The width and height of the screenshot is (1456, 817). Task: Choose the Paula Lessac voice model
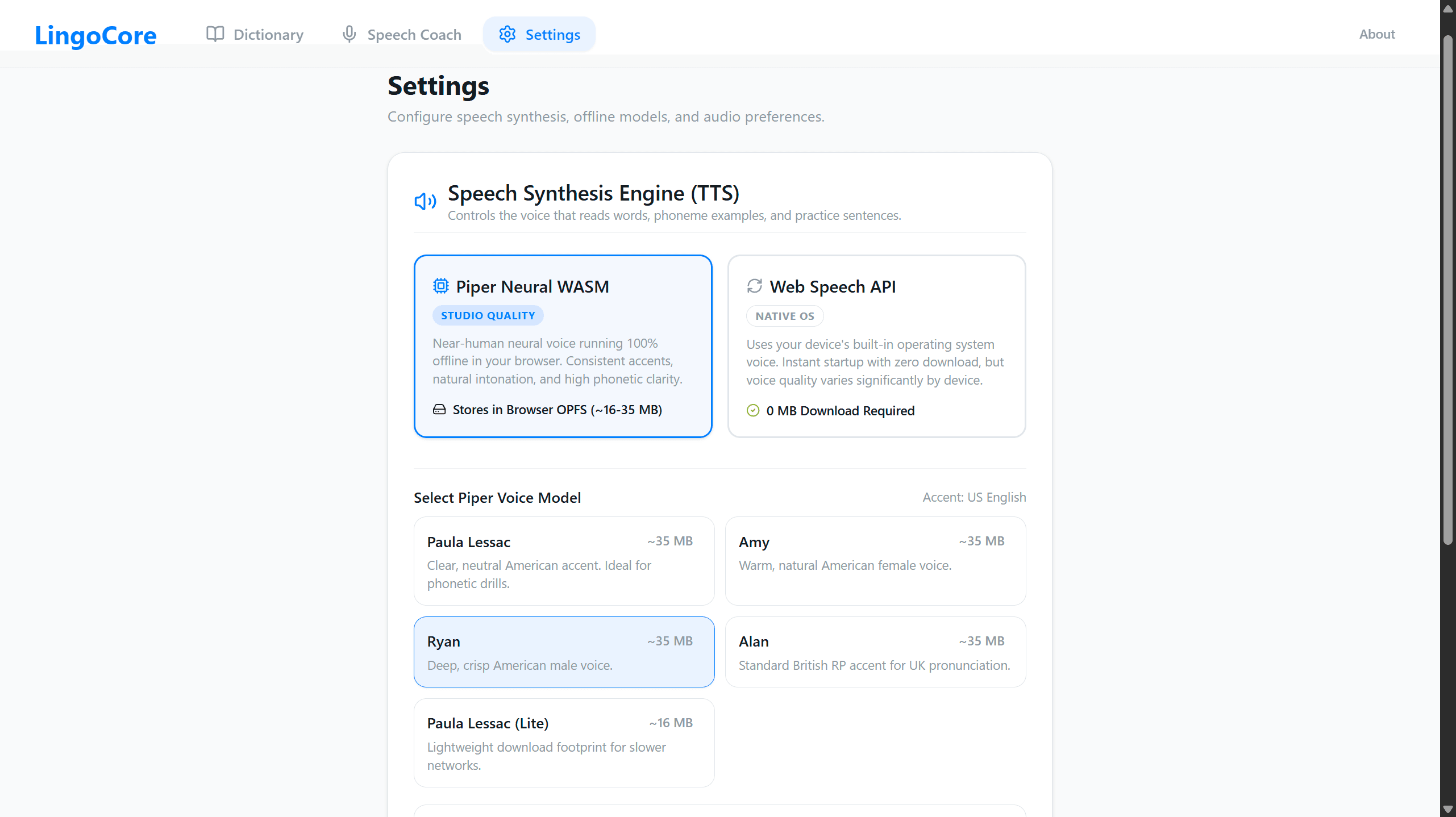point(564,561)
